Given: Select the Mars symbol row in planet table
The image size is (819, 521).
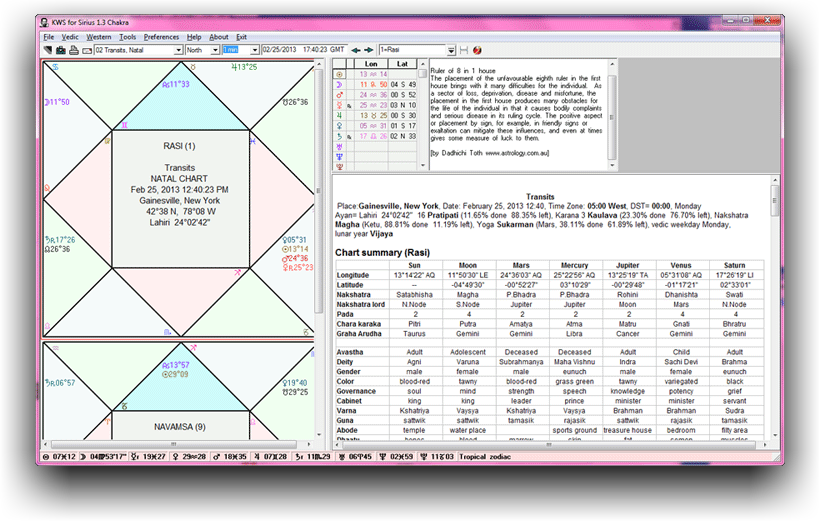Looking at the screenshot, I should pyautogui.click(x=338, y=94).
